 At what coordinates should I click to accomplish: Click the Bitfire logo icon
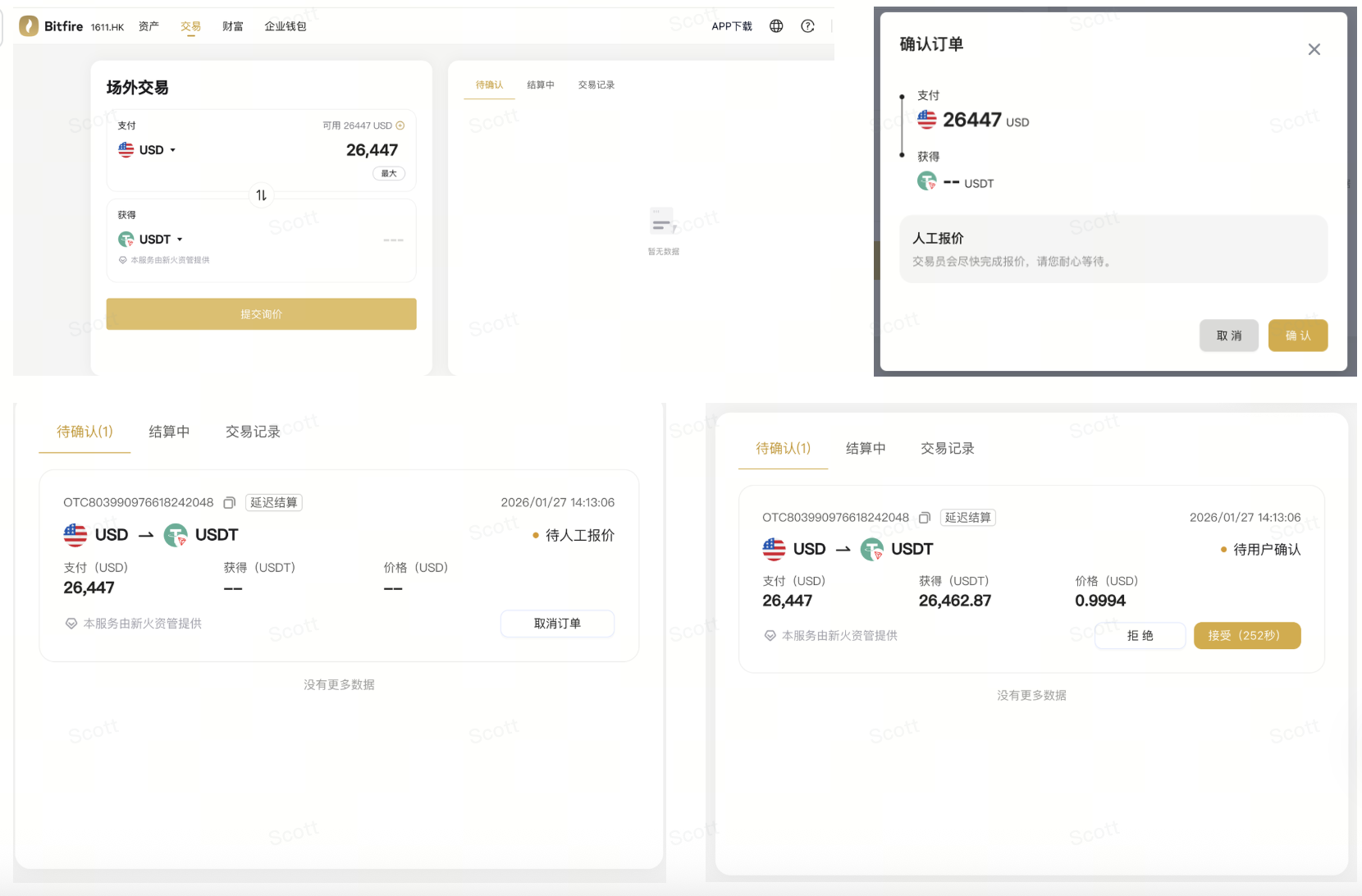pyautogui.click(x=29, y=26)
